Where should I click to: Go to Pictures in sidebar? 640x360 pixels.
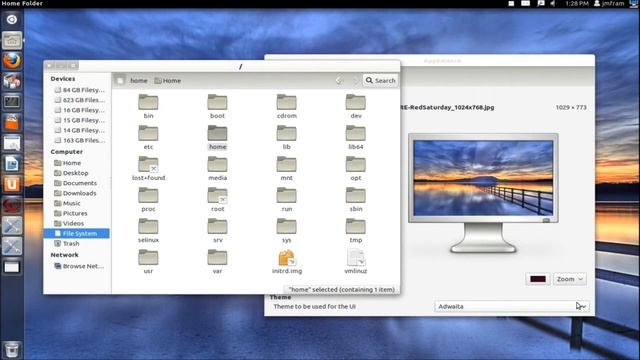pyautogui.click(x=71, y=213)
